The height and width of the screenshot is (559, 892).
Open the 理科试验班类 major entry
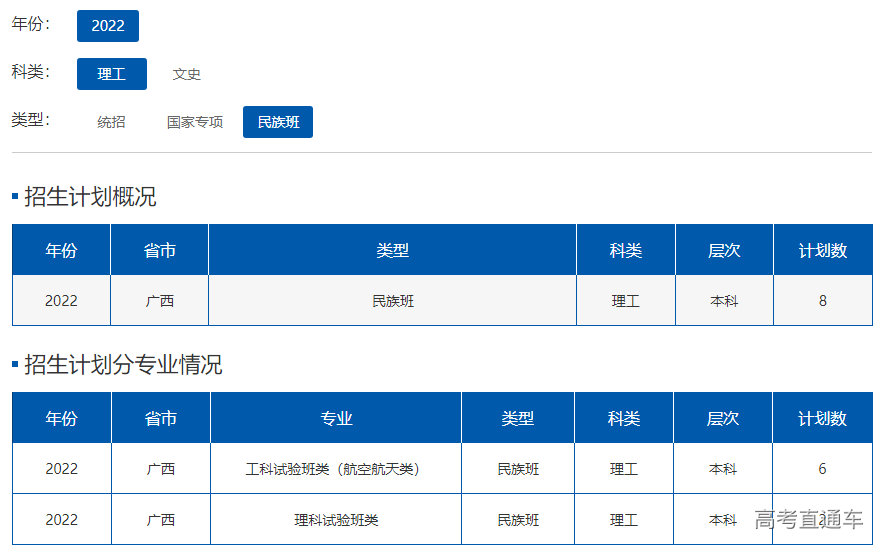336,520
